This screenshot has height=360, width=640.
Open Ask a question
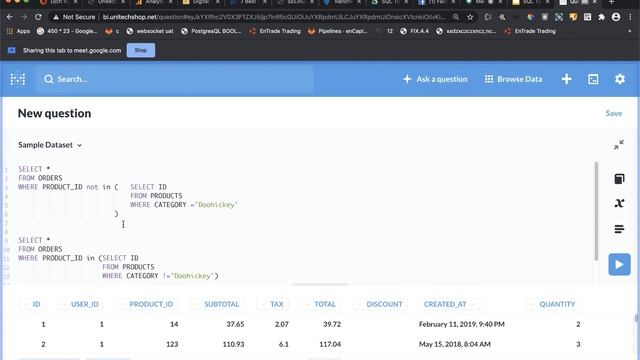coord(435,79)
